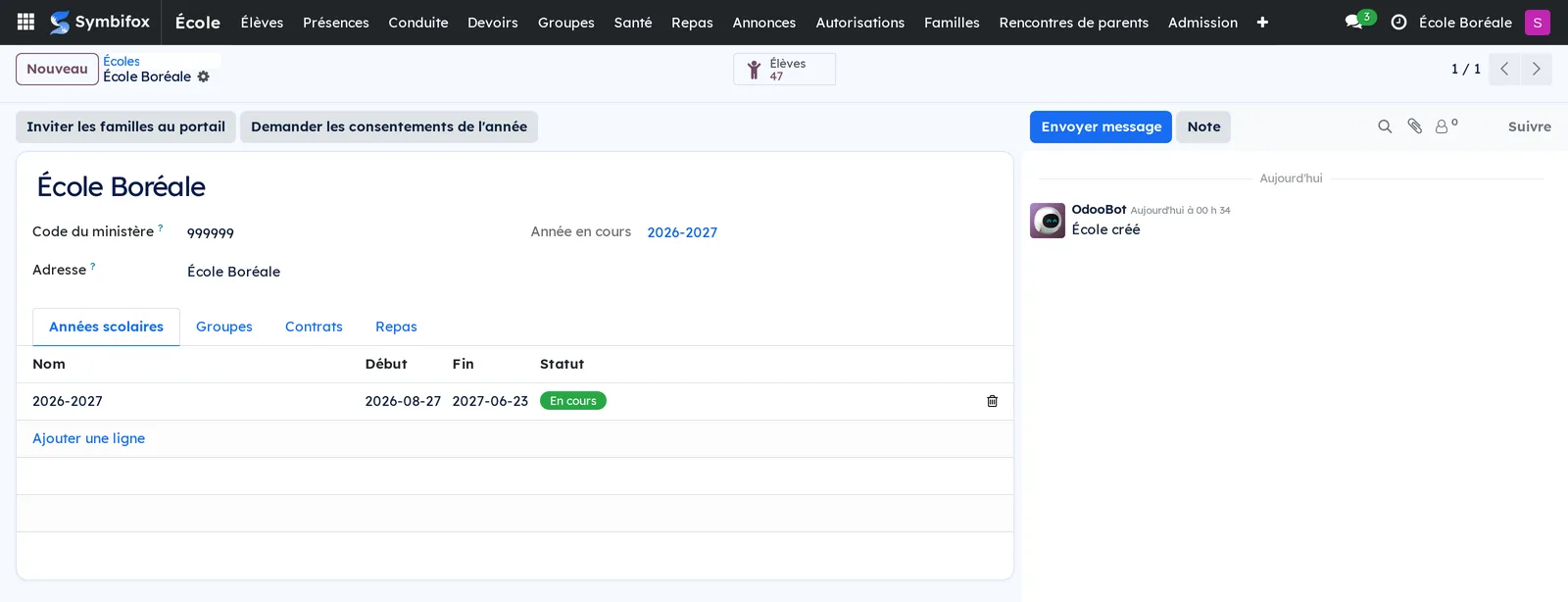Go to the next record

(1536, 69)
